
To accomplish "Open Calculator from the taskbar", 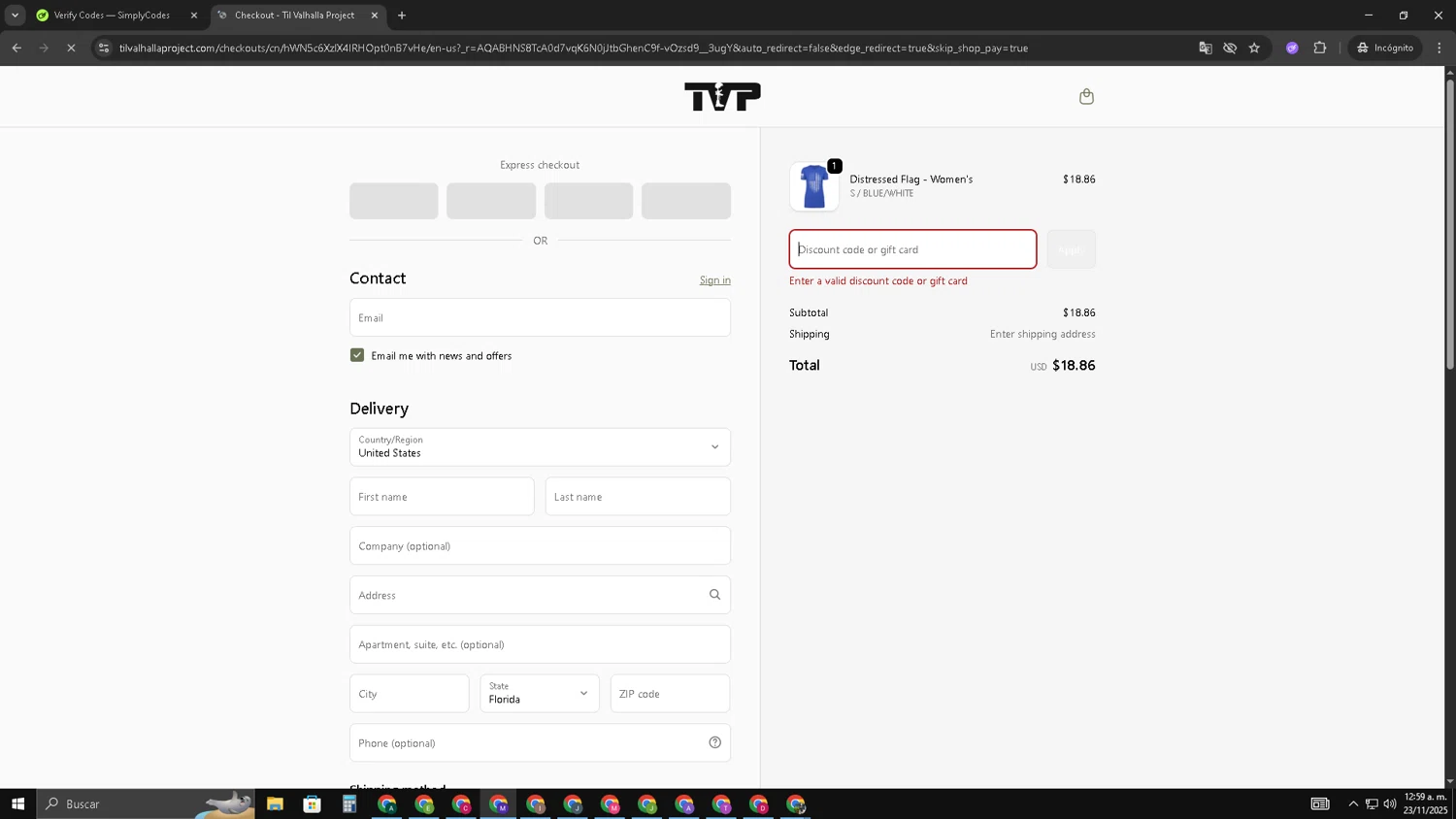I will tap(349, 803).
